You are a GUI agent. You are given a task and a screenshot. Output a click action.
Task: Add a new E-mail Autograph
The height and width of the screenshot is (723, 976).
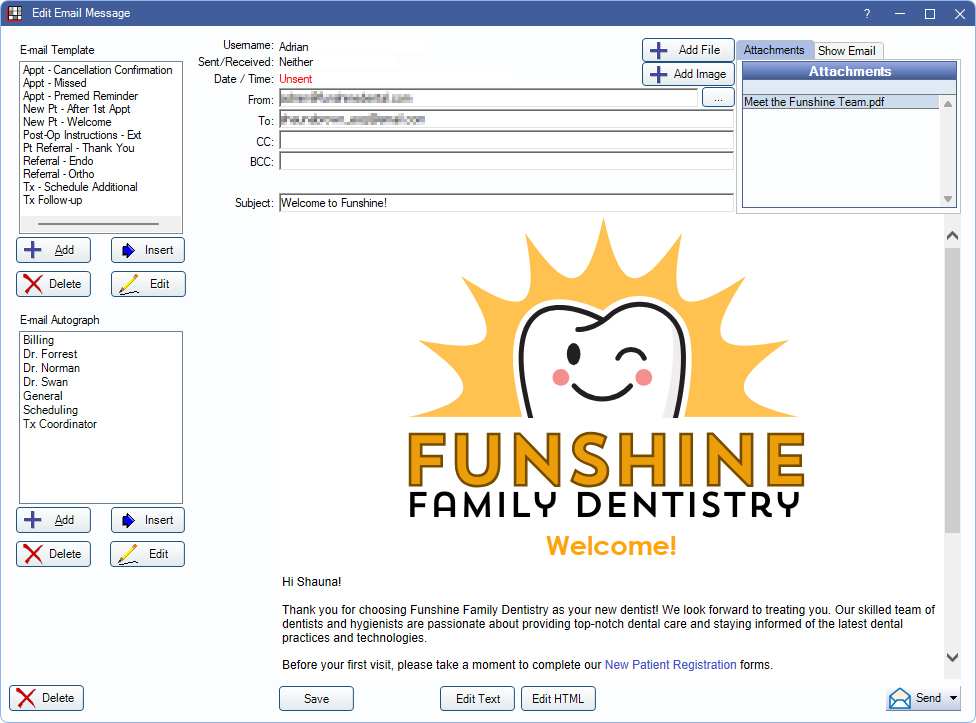[53, 520]
